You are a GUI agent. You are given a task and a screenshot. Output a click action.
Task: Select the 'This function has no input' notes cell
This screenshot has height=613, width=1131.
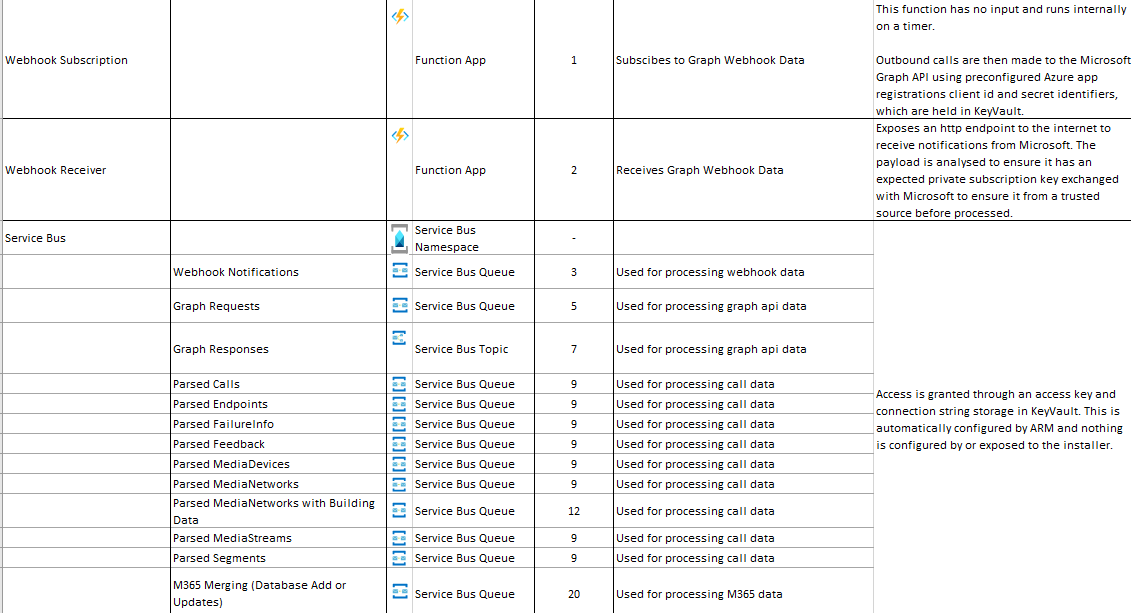click(1003, 59)
